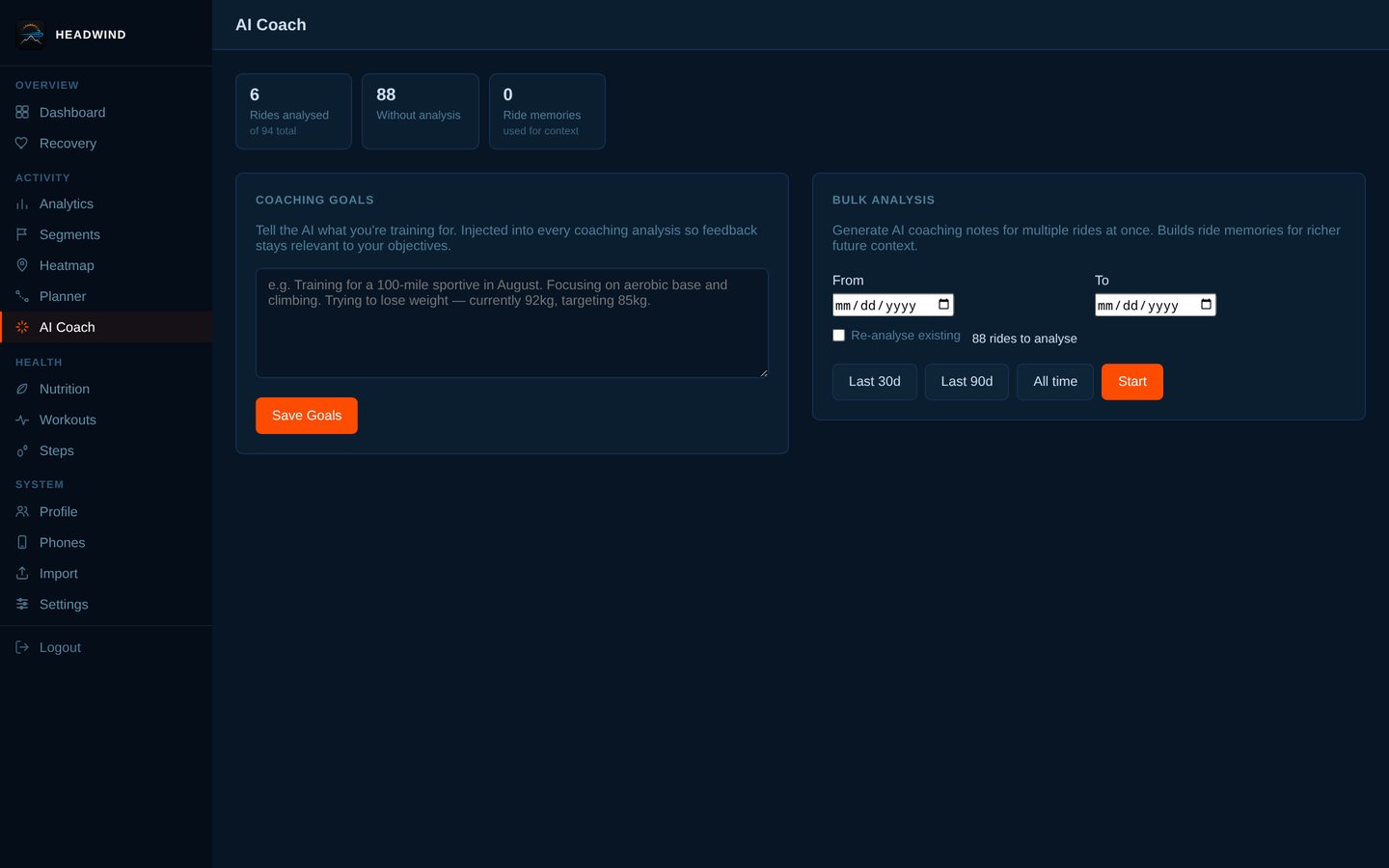Go to the Heatmap view

pos(106,266)
